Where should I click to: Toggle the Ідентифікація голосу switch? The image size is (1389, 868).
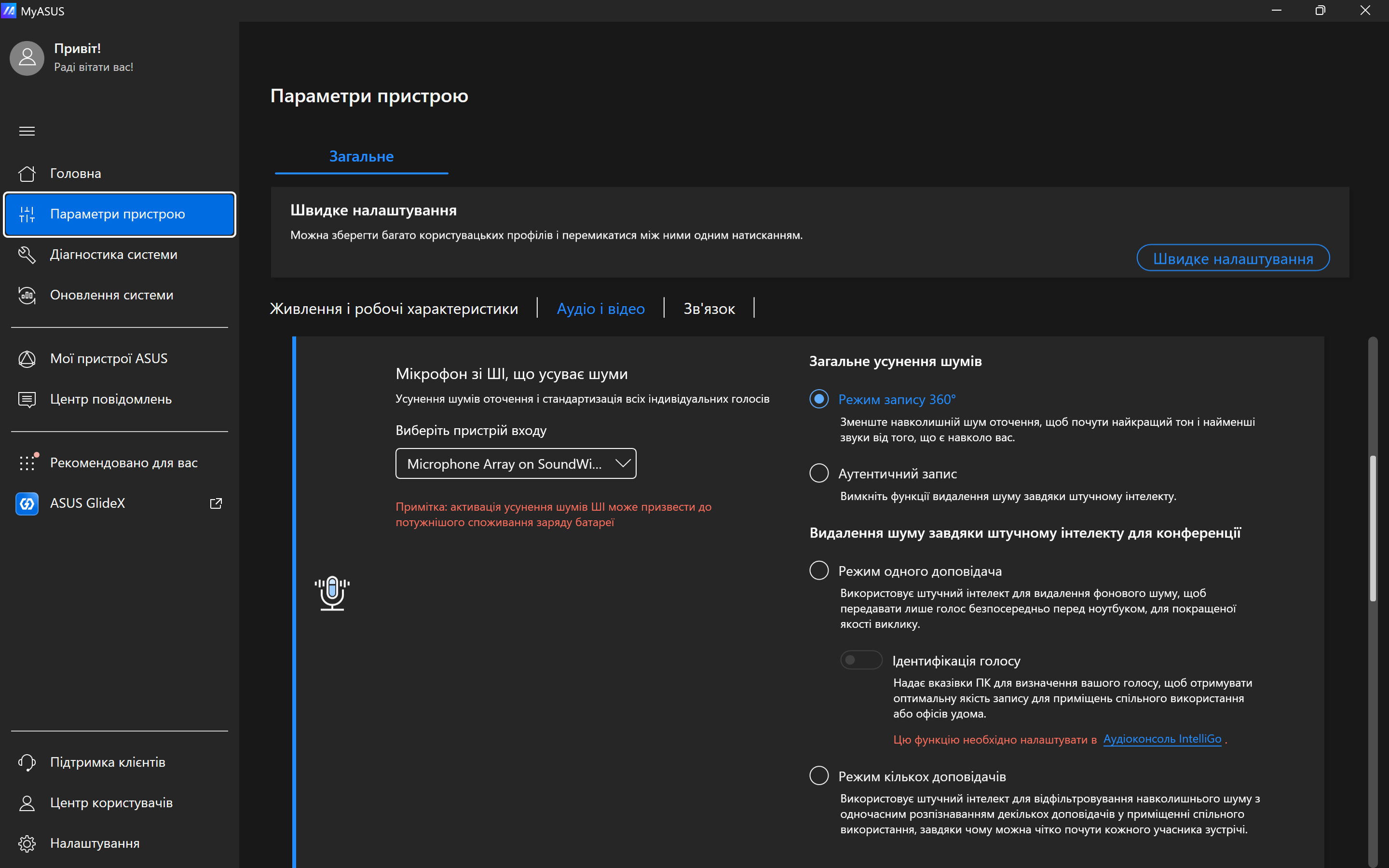click(861, 660)
